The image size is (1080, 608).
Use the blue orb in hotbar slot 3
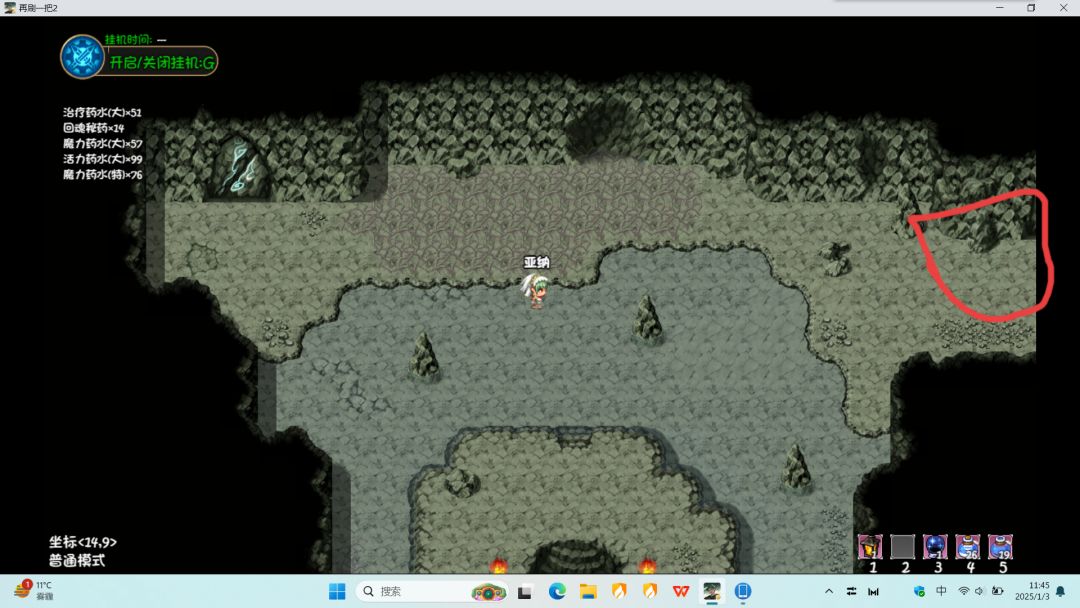pyautogui.click(x=935, y=547)
